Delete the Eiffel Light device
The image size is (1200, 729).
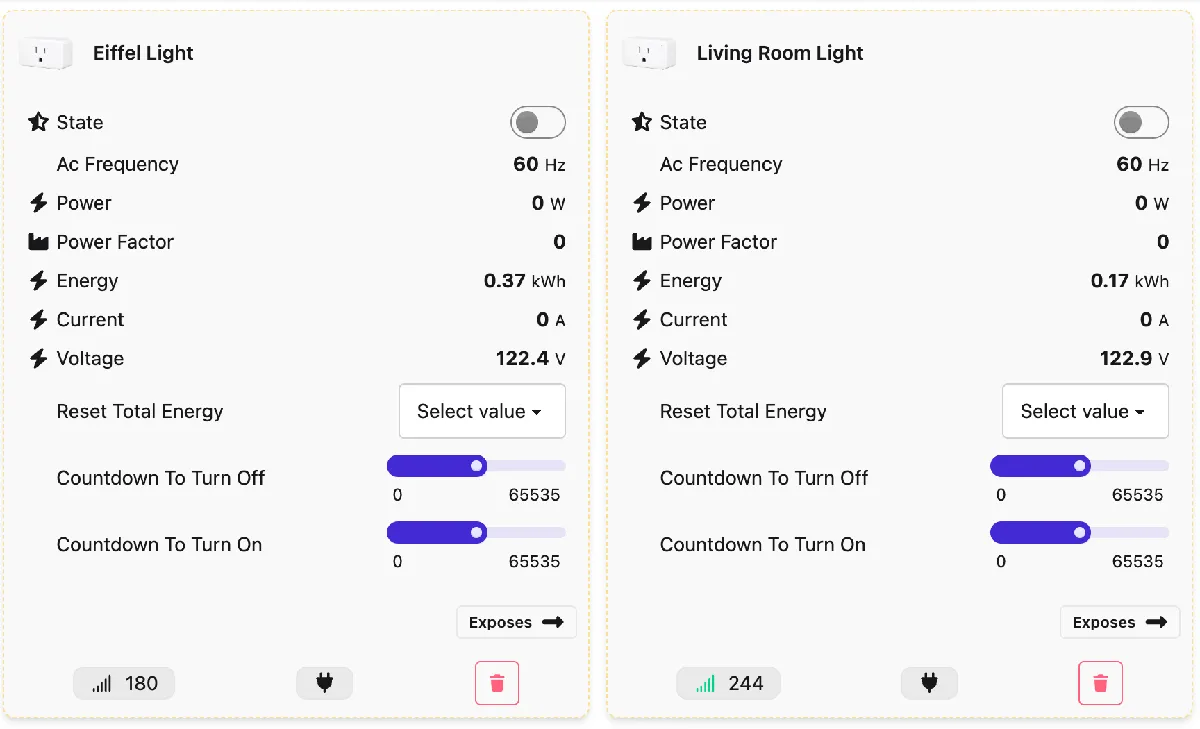(497, 683)
